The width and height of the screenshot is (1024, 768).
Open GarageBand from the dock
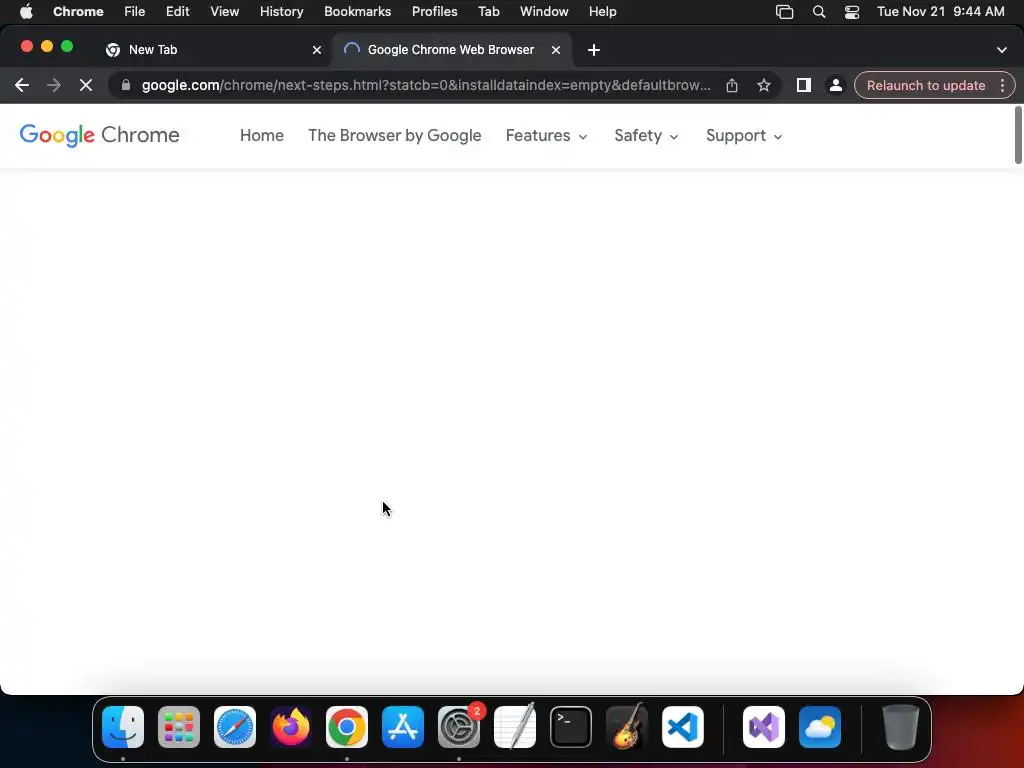627,726
